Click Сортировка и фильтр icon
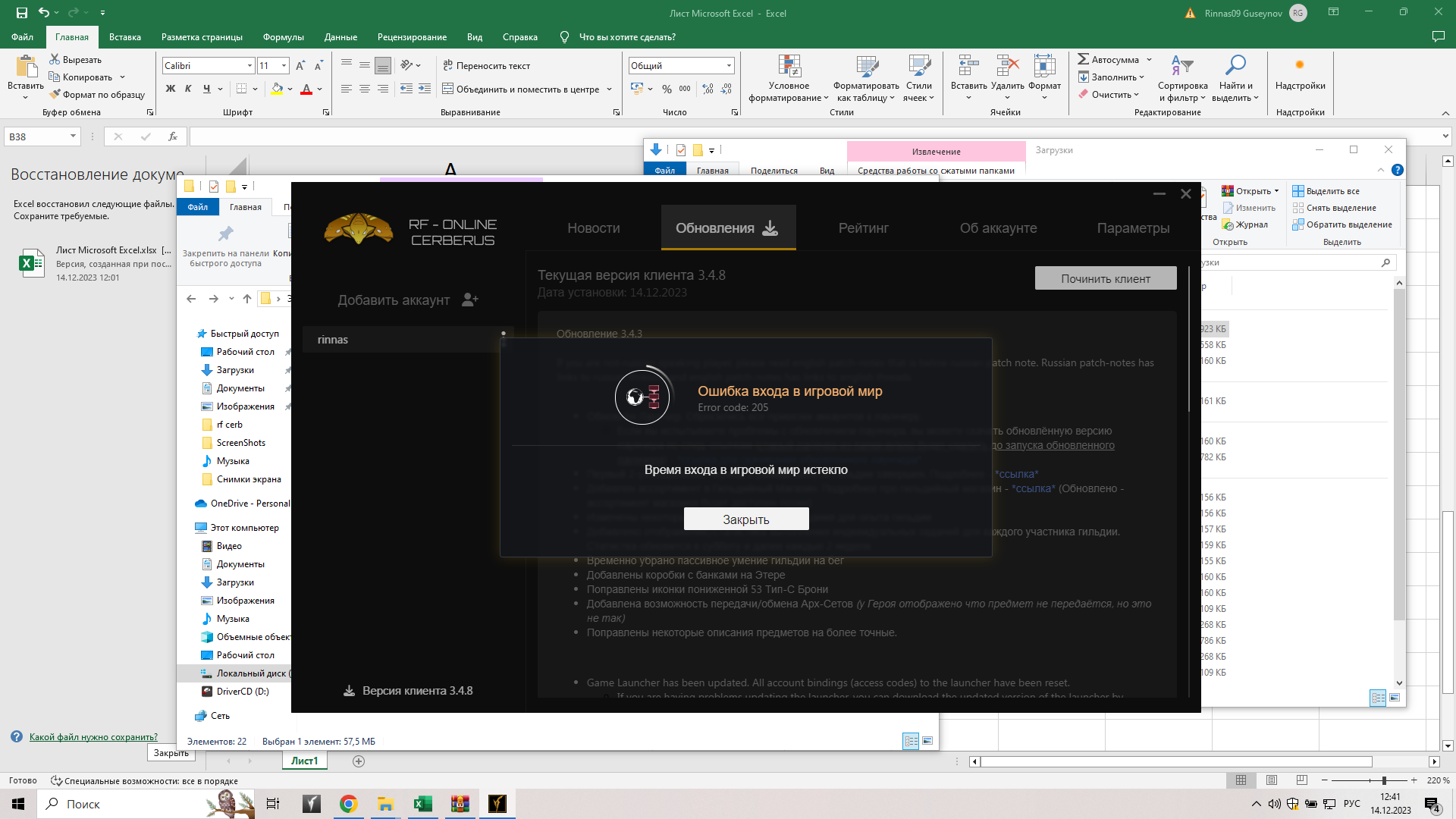Screen dimensions: 1456x819 coord(1181,66)
